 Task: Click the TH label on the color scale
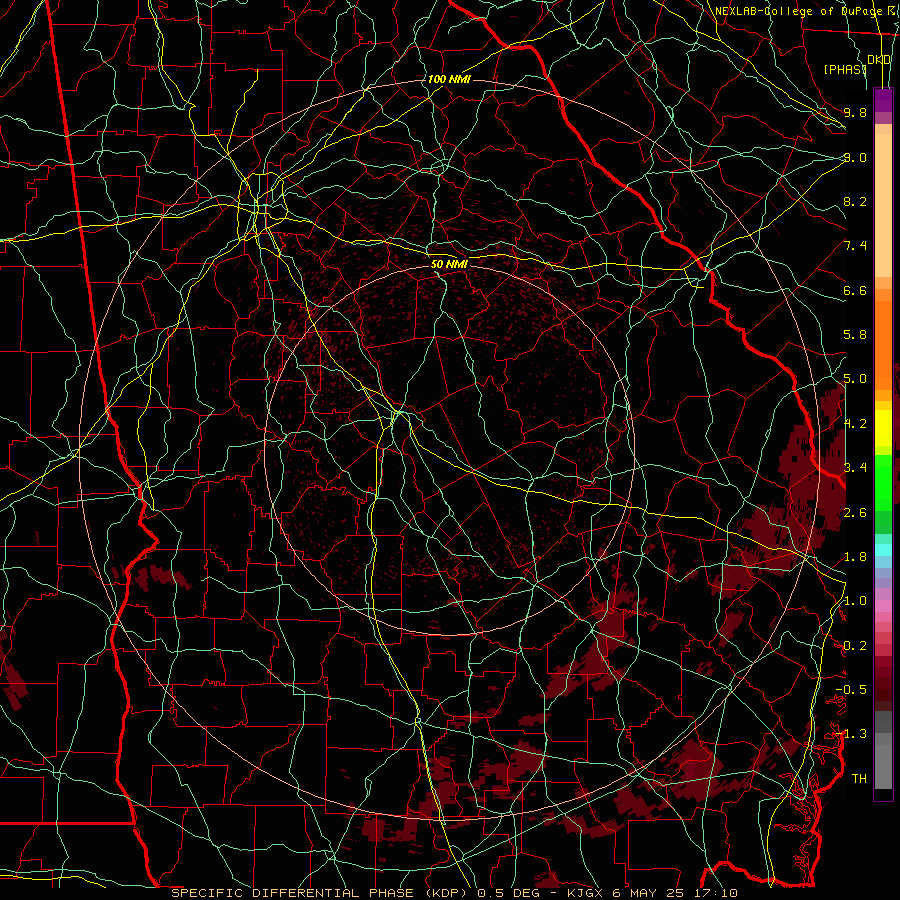(859, 778)
